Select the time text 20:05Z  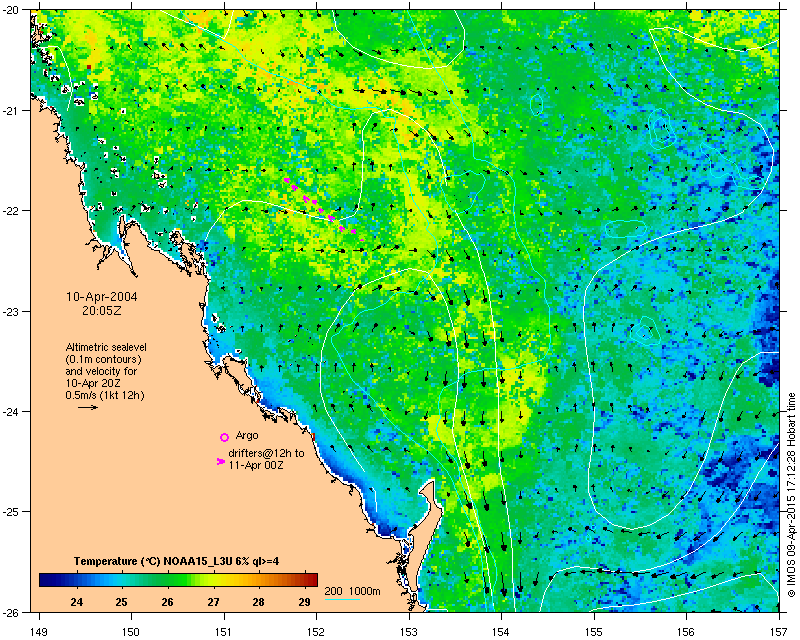point(102,311)
